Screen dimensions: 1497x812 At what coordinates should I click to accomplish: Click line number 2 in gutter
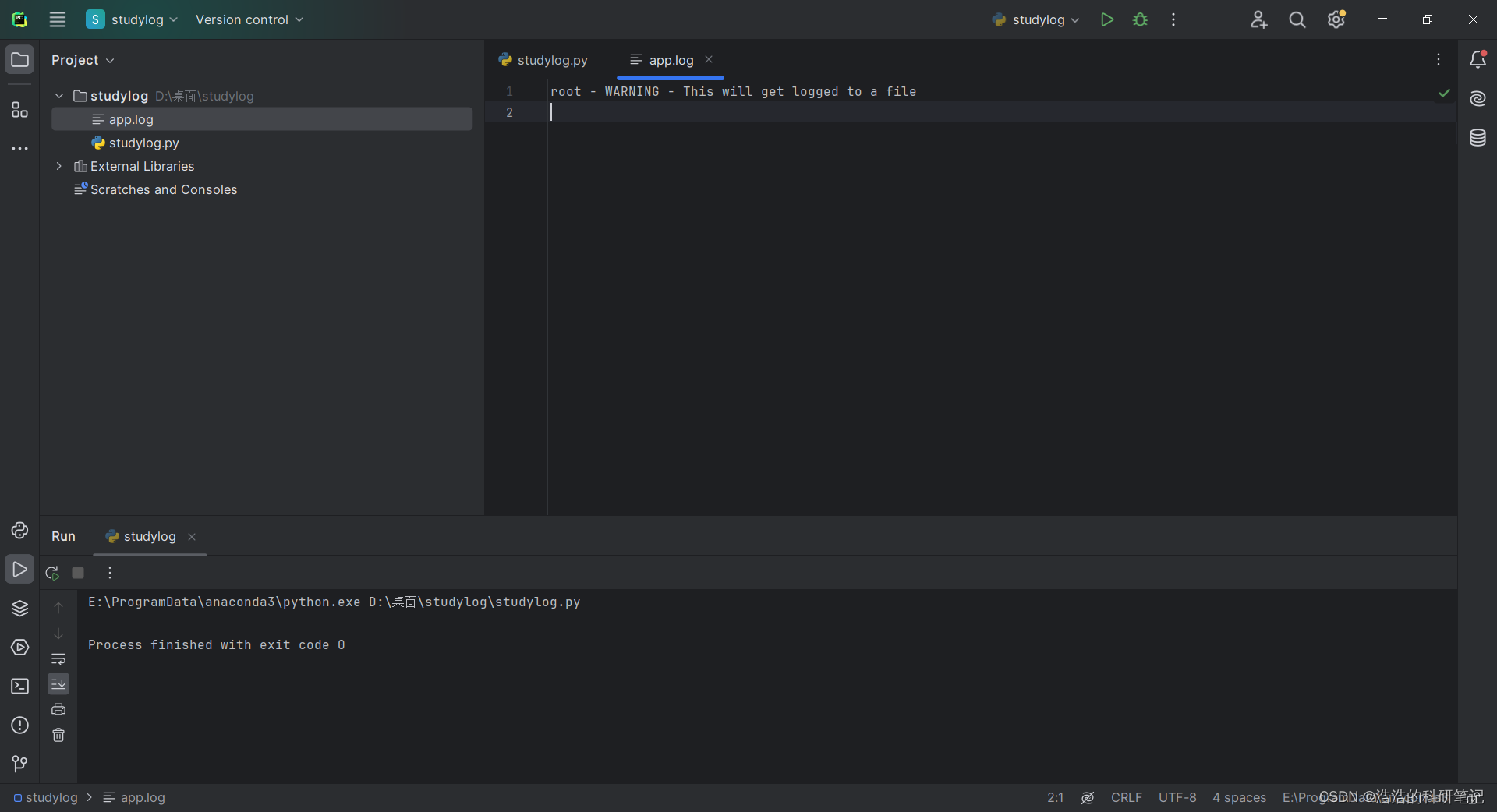(509, 112)
